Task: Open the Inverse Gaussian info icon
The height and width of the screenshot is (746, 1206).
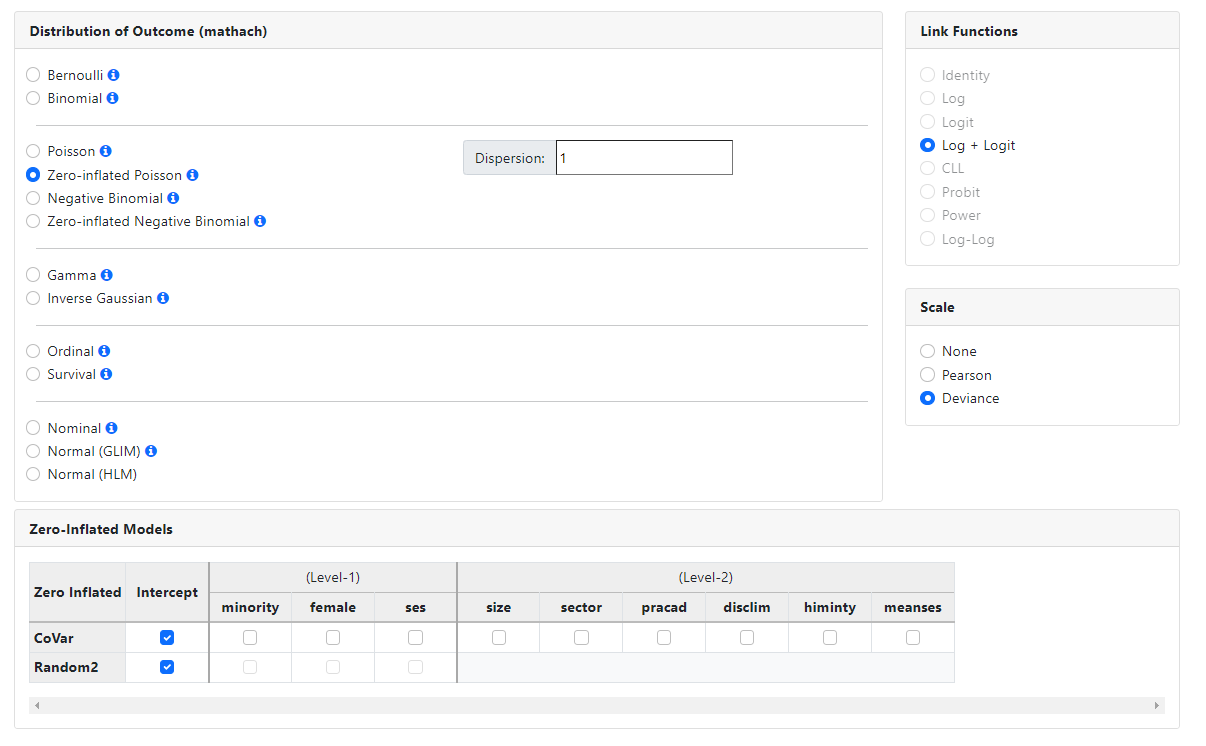Action: [163, 298]
